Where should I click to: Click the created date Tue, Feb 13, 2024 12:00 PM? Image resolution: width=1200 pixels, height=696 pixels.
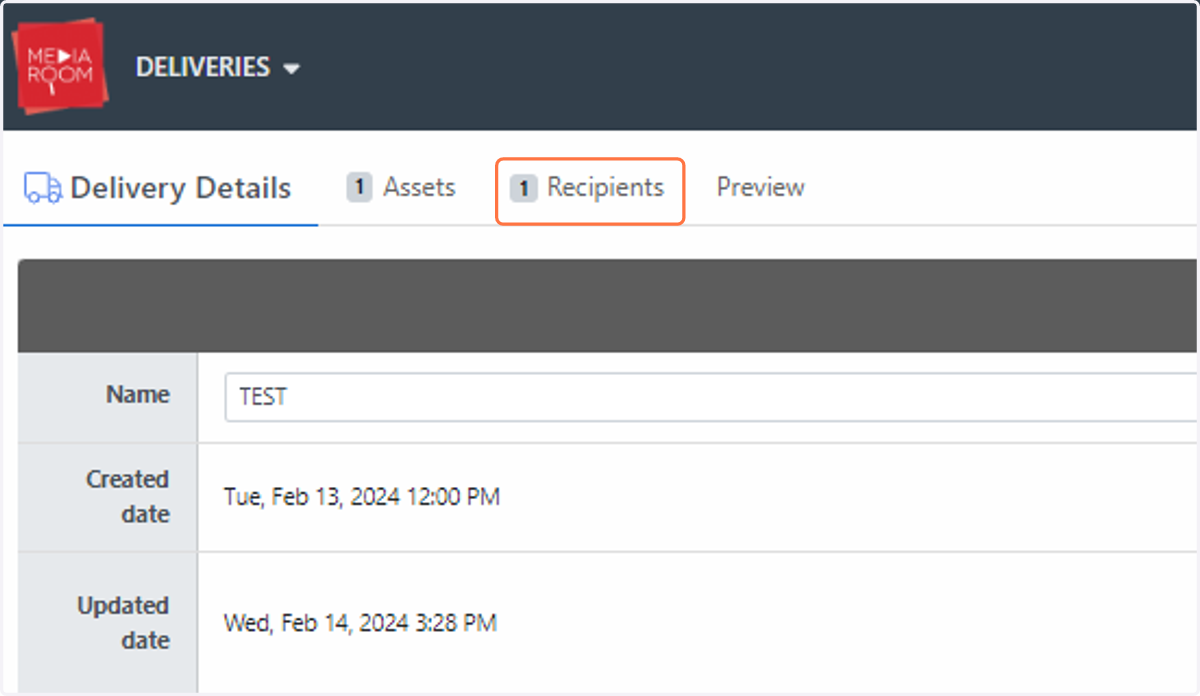click(x=362, y=496)
